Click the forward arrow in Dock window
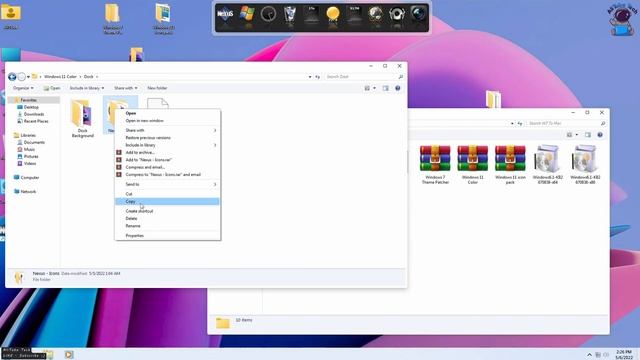Viewport: 640px width, 360px height. coord(22,77)
